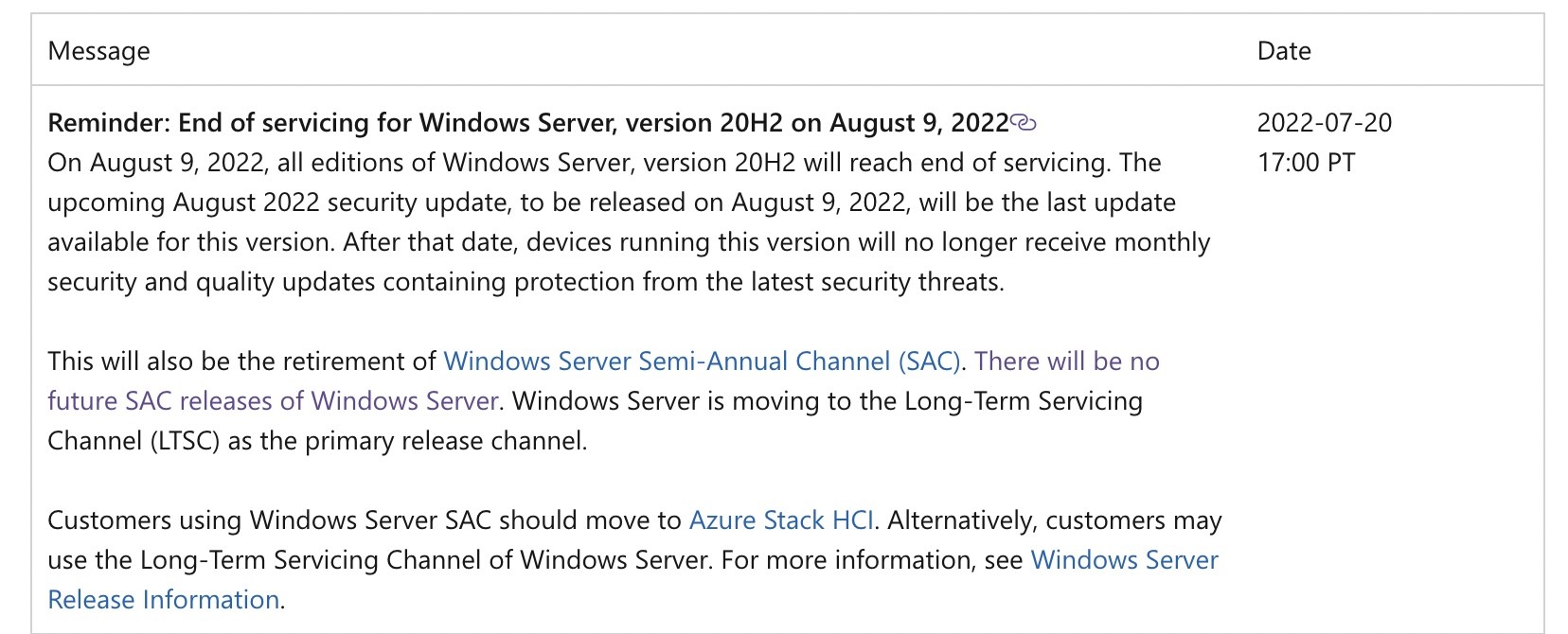Click the 'This will also be the retirement of' text
Image resolution: width=1568 pixels, height=634 pixels.
click(241, 361)
